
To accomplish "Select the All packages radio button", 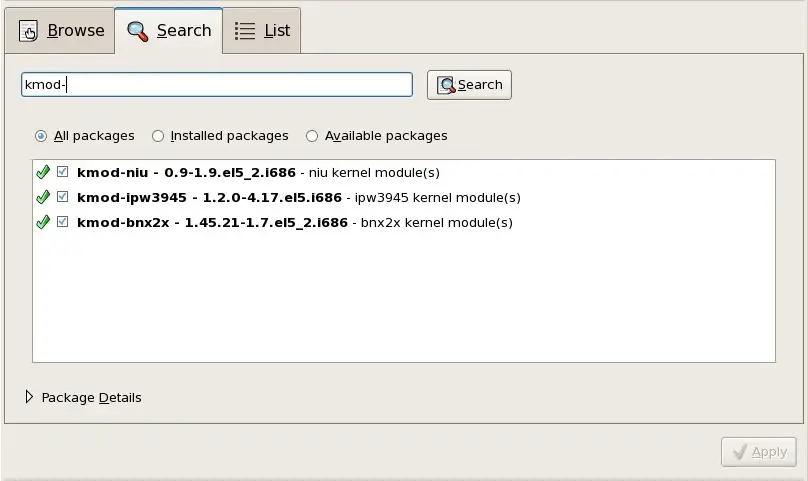I will click(41, 136).
